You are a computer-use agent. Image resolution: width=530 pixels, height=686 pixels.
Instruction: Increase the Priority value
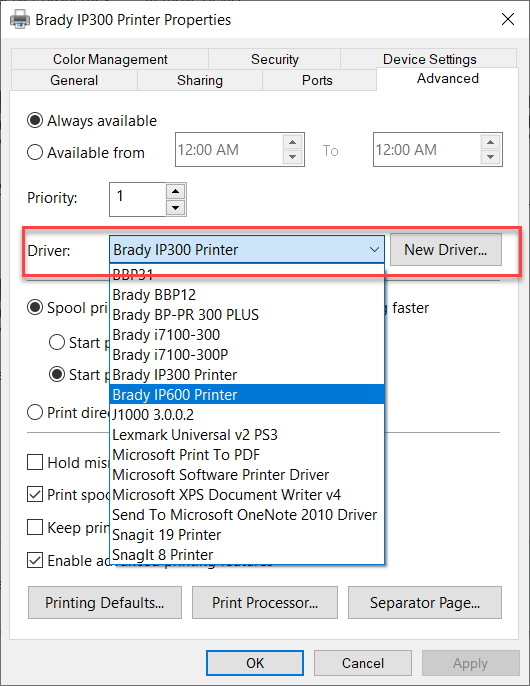point(175,192)
